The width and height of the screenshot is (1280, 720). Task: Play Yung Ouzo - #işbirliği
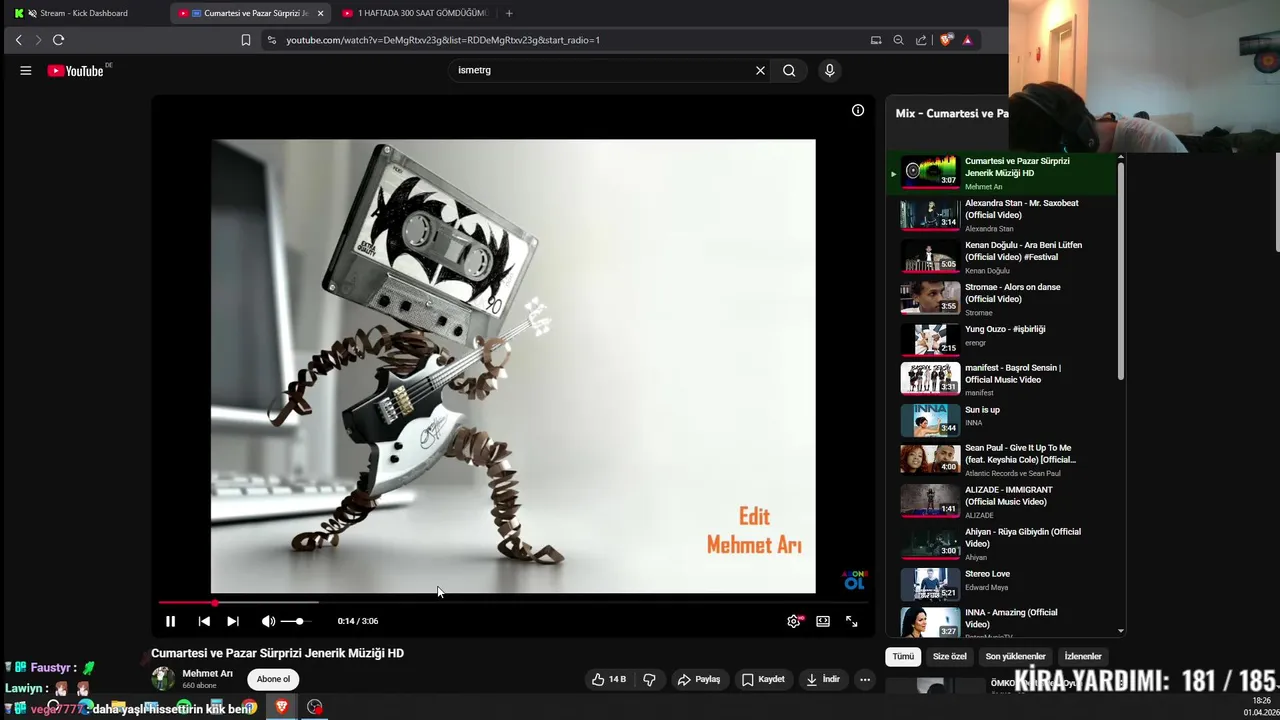[1003, 338]
